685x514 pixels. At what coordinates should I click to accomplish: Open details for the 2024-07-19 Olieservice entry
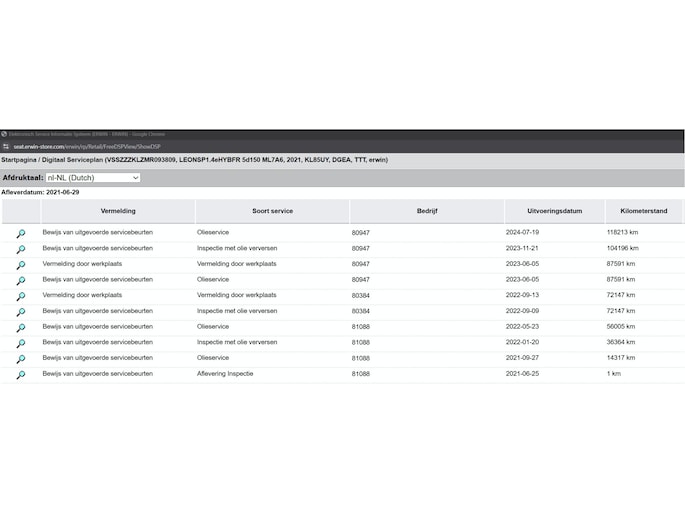pyautogui.click(x=20, y=233)
